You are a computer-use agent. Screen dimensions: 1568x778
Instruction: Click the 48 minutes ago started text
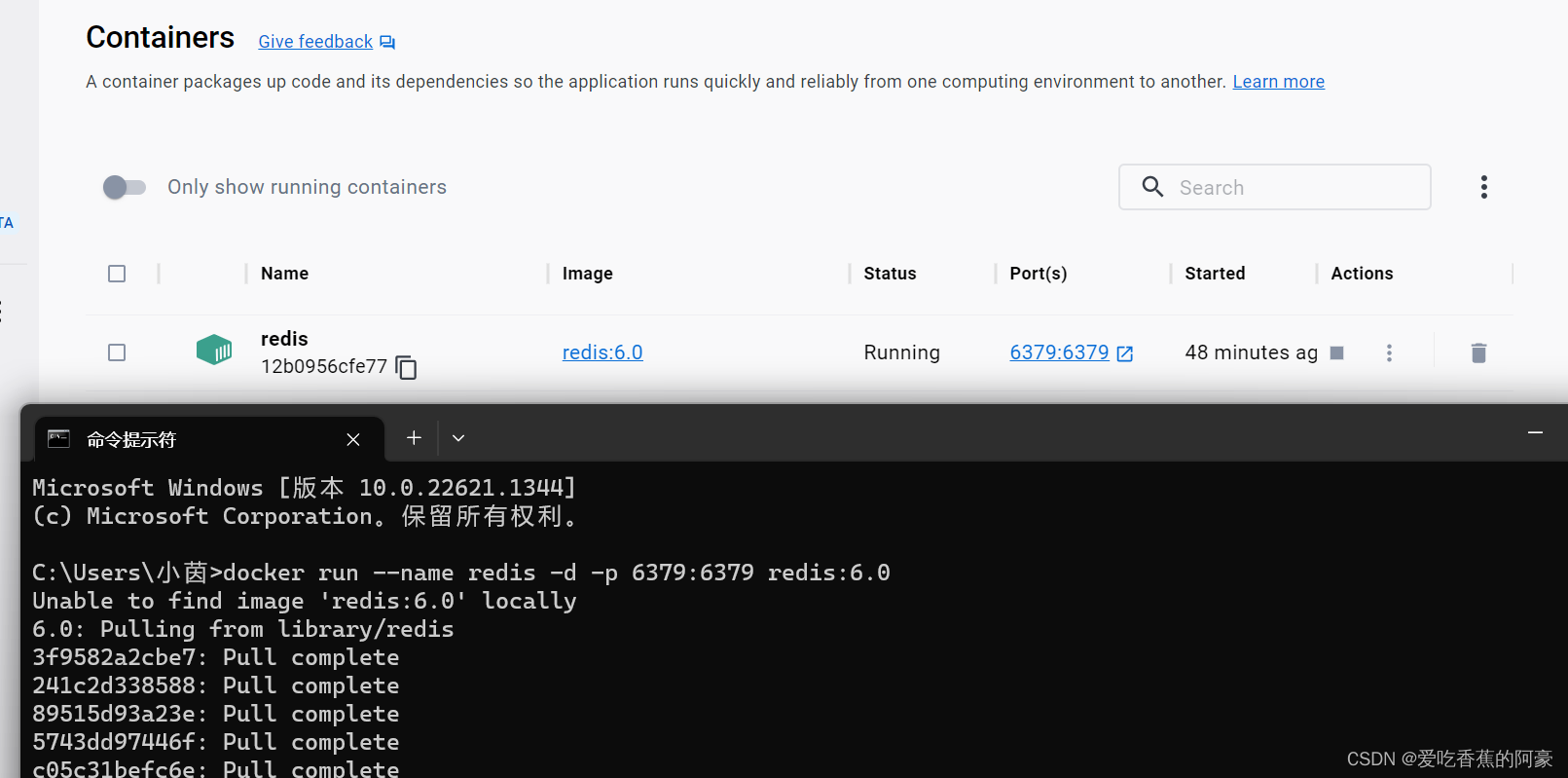point(1251,352)
